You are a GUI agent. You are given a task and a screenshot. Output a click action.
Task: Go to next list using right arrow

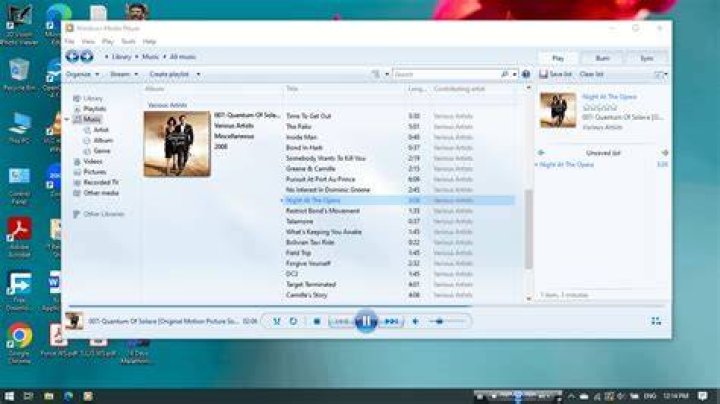click(664, 152)
